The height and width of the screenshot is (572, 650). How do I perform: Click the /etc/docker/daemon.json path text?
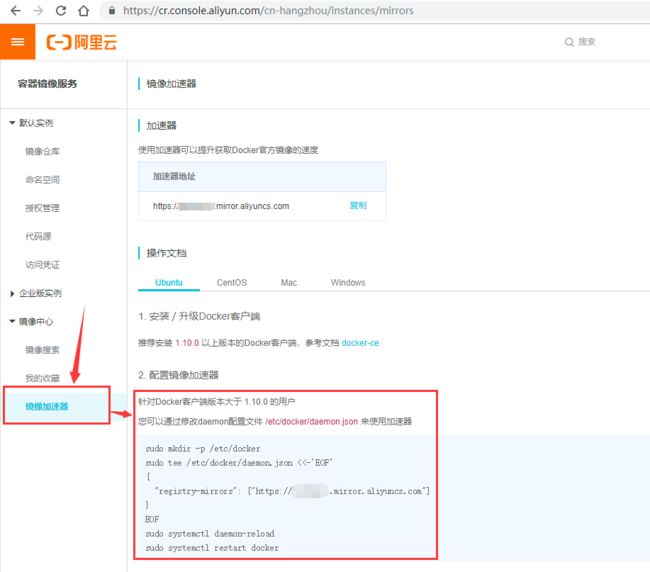[311, 422]
